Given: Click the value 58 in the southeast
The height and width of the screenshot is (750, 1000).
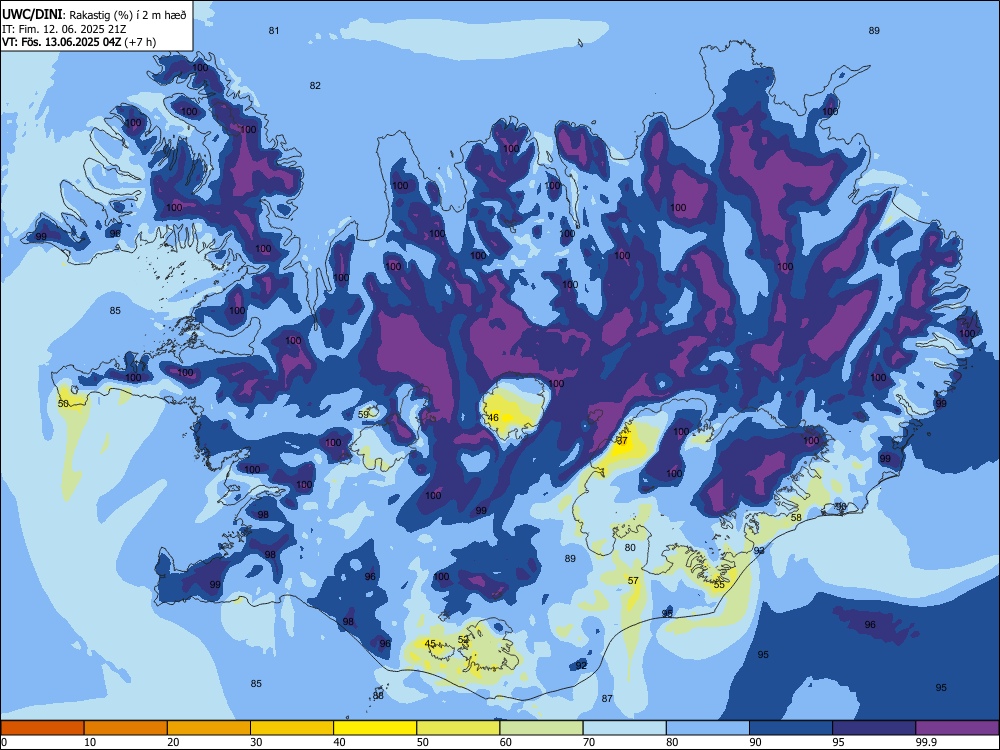Looking at the screenshot, I should tap(797, 517).
